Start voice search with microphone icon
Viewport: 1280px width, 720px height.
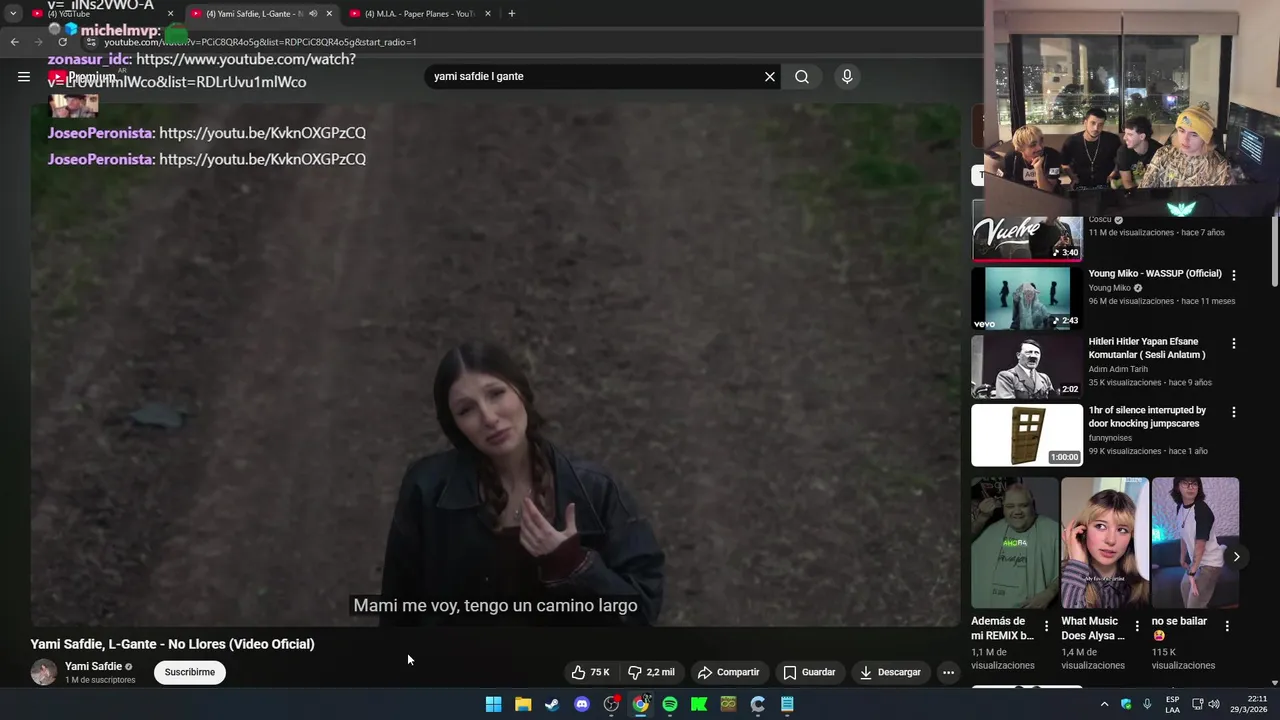[847, 76]
